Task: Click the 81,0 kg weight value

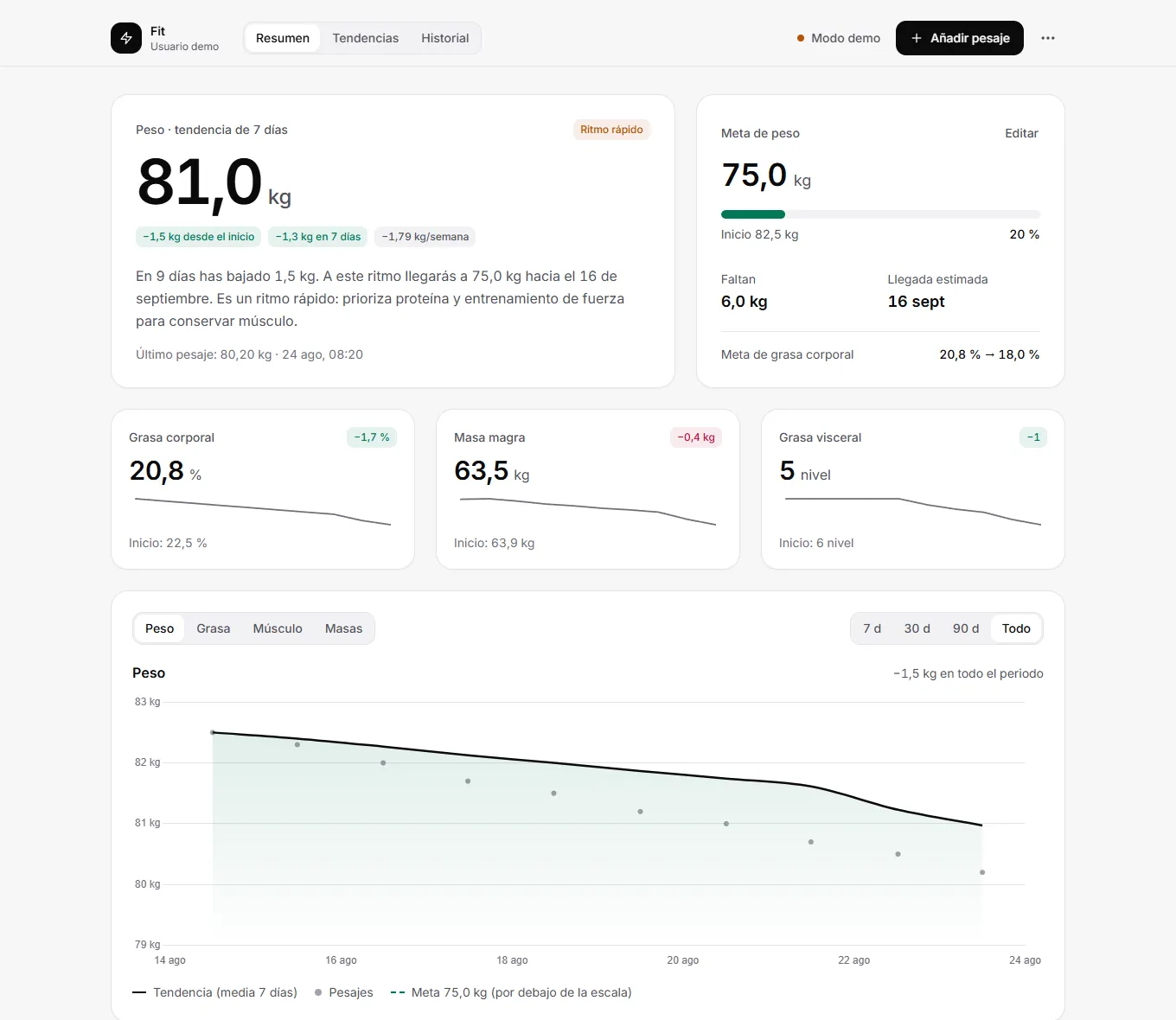Action: 214,183
